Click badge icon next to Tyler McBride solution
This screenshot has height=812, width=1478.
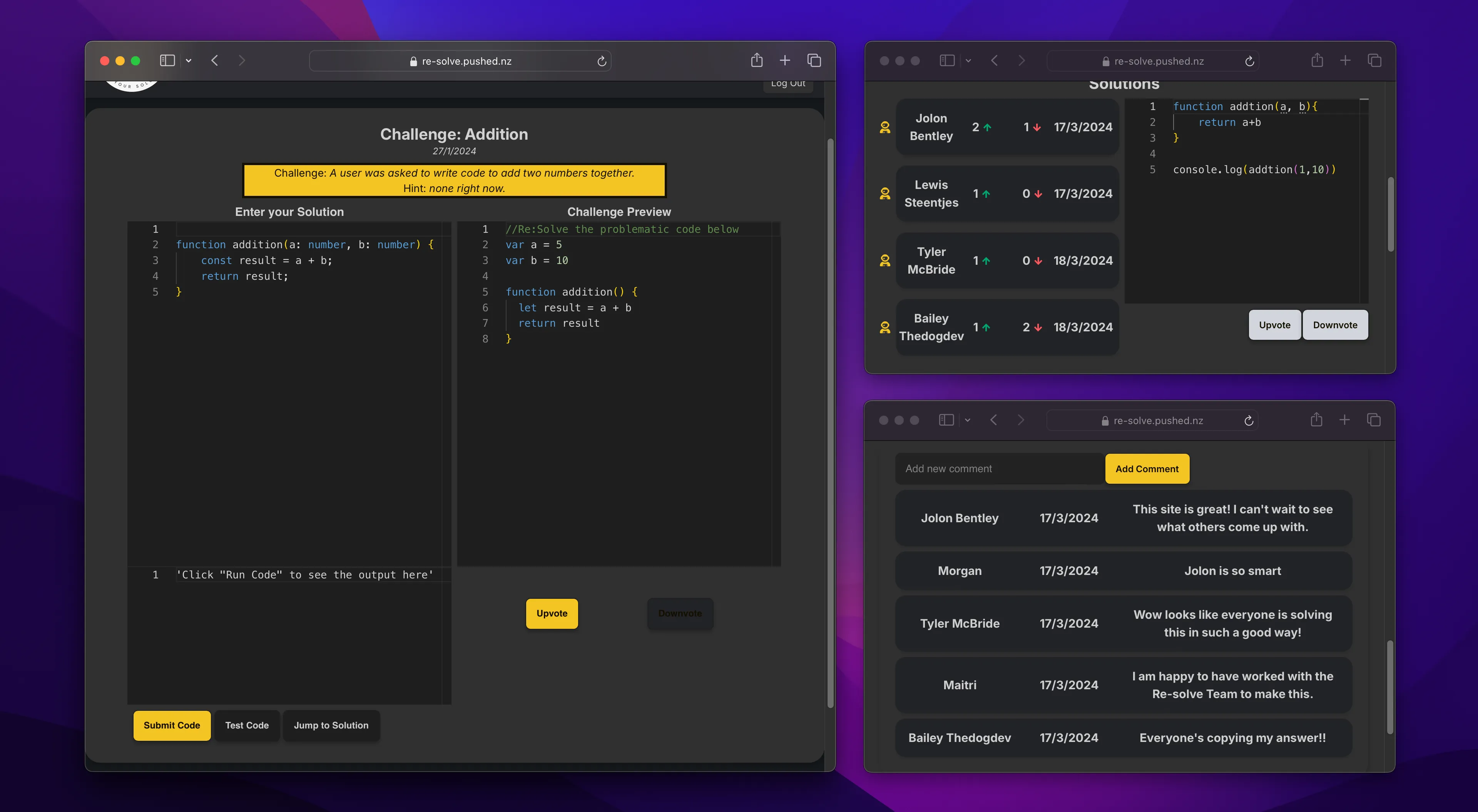885,261
